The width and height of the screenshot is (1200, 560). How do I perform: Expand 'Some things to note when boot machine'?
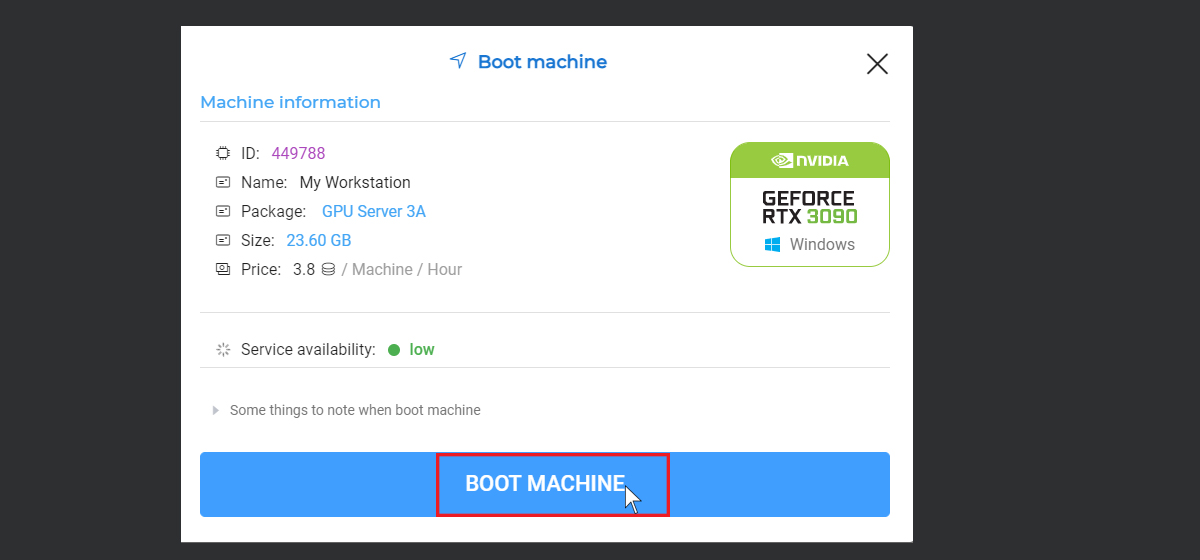(x=346, y=410)
